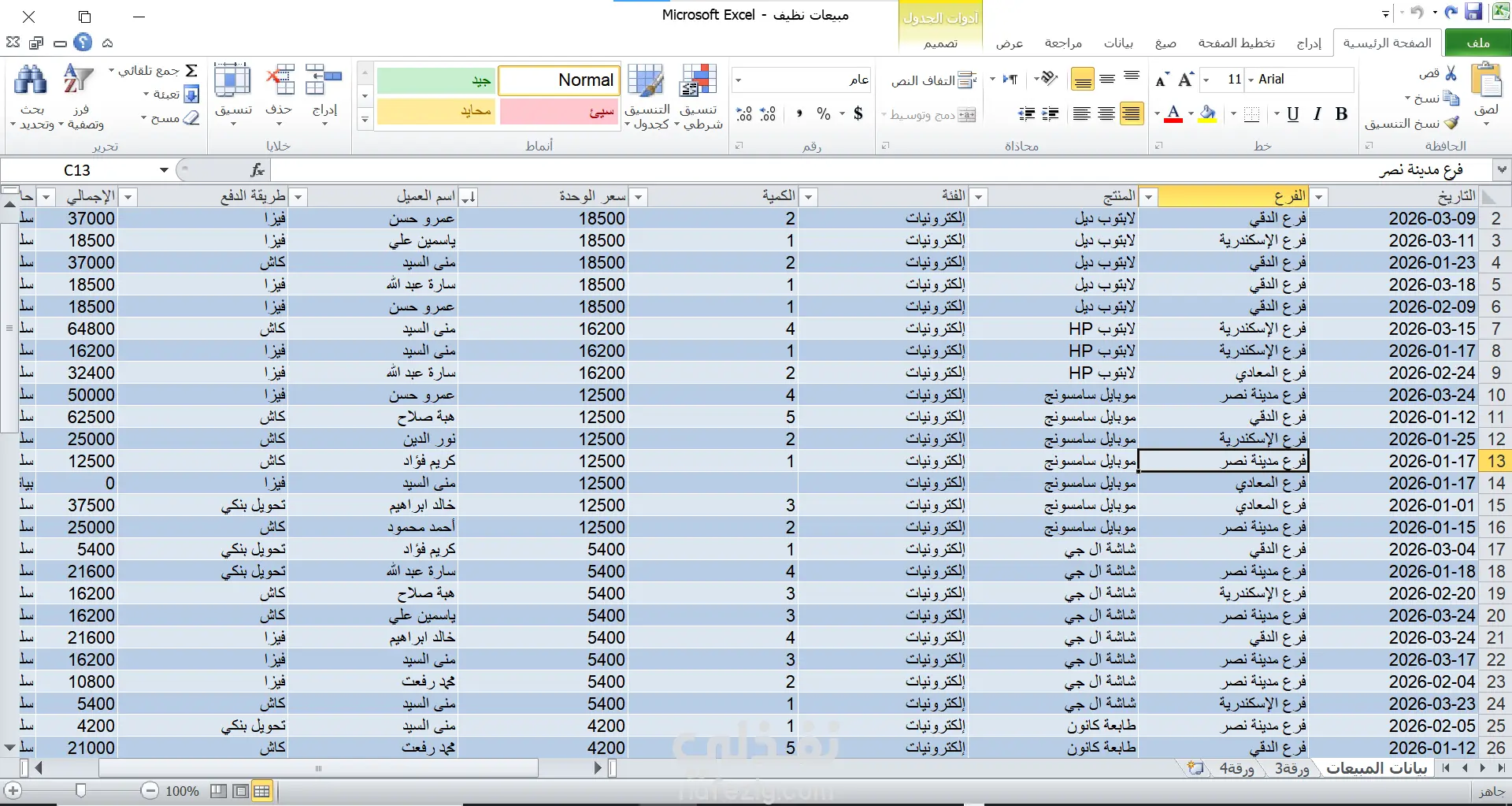The image size is (1512, 806).
Task: Open the ورقة3 sheet tab
Action: (x=1292, y=768)
